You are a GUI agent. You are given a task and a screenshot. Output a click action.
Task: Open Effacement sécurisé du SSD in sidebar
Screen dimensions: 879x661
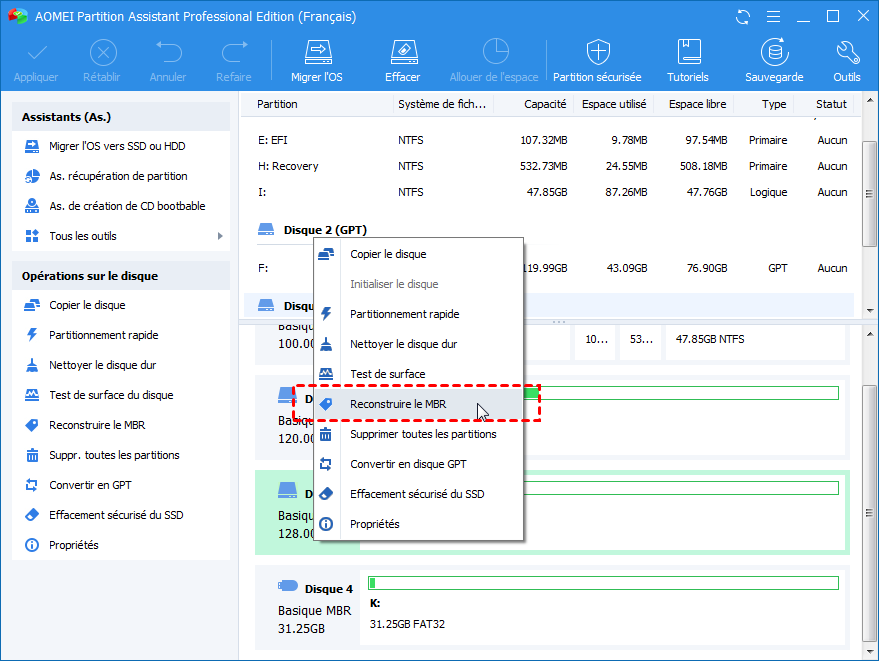coord(115,515)
